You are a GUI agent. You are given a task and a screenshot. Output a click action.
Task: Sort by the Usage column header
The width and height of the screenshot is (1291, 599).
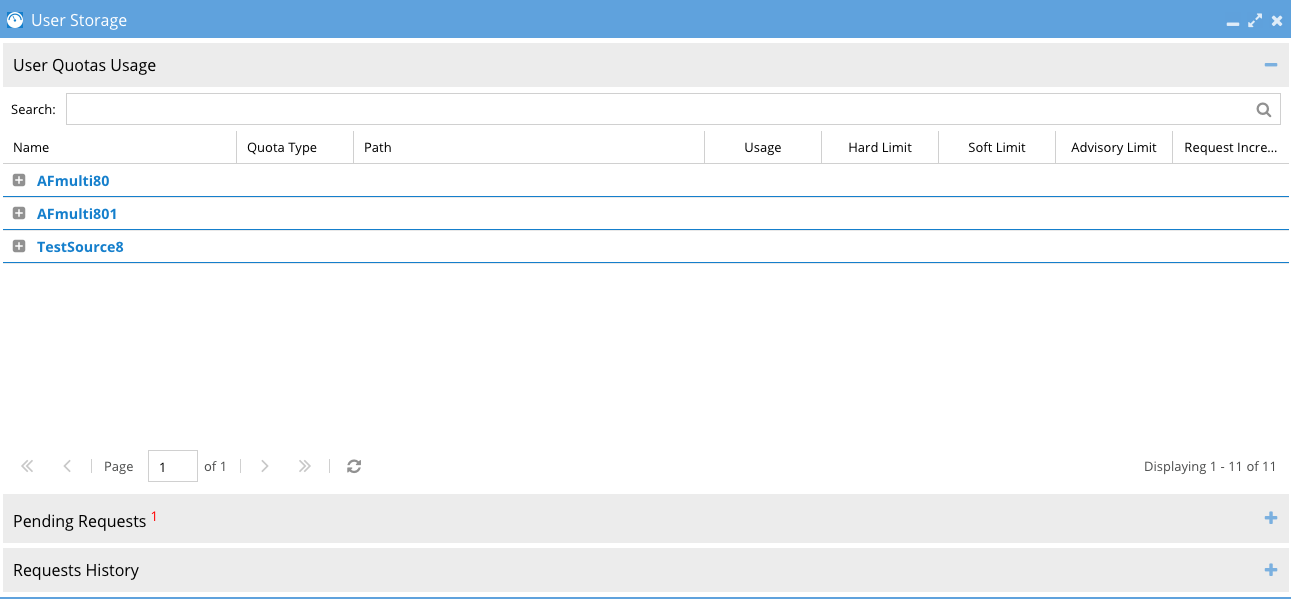point(763,147)
